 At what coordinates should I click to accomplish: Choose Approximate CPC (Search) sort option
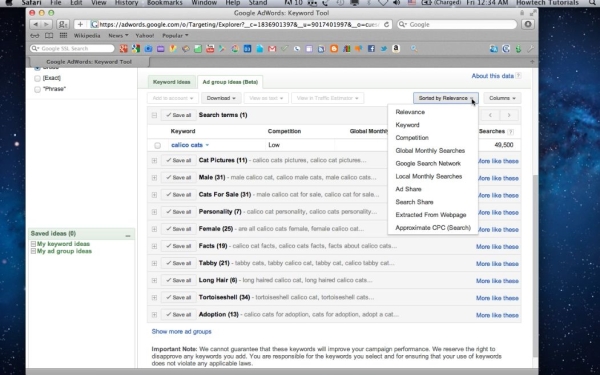(x=433, y=228)
